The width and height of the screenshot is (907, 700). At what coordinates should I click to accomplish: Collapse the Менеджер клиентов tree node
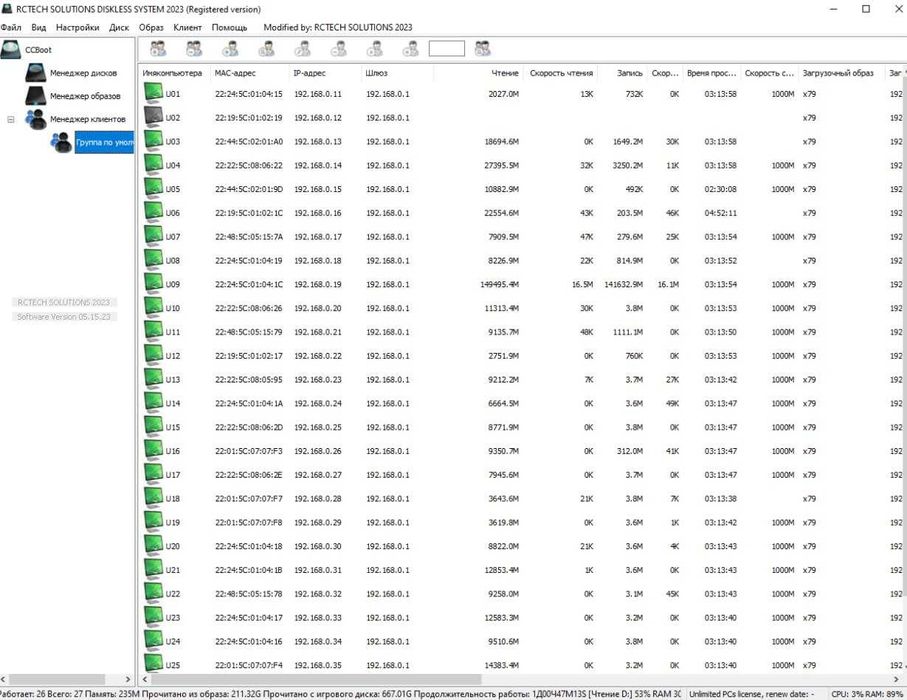[10, 119]
